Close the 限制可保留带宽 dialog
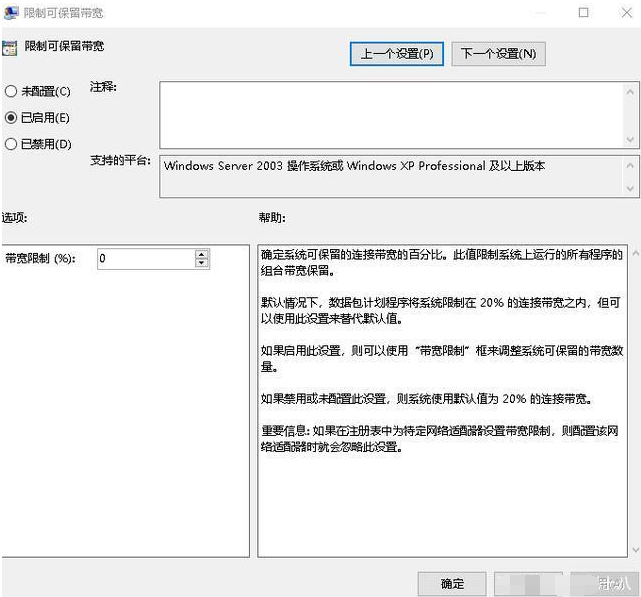 pyautogui.click(x=626, y=13)
